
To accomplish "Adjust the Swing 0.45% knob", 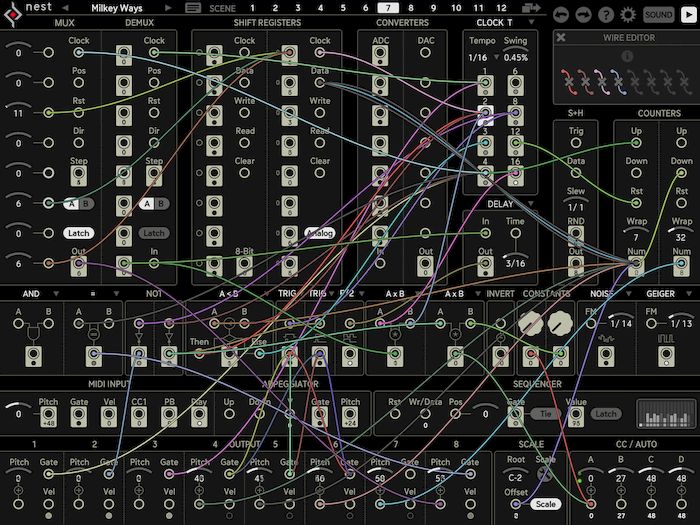I will 516,57.
